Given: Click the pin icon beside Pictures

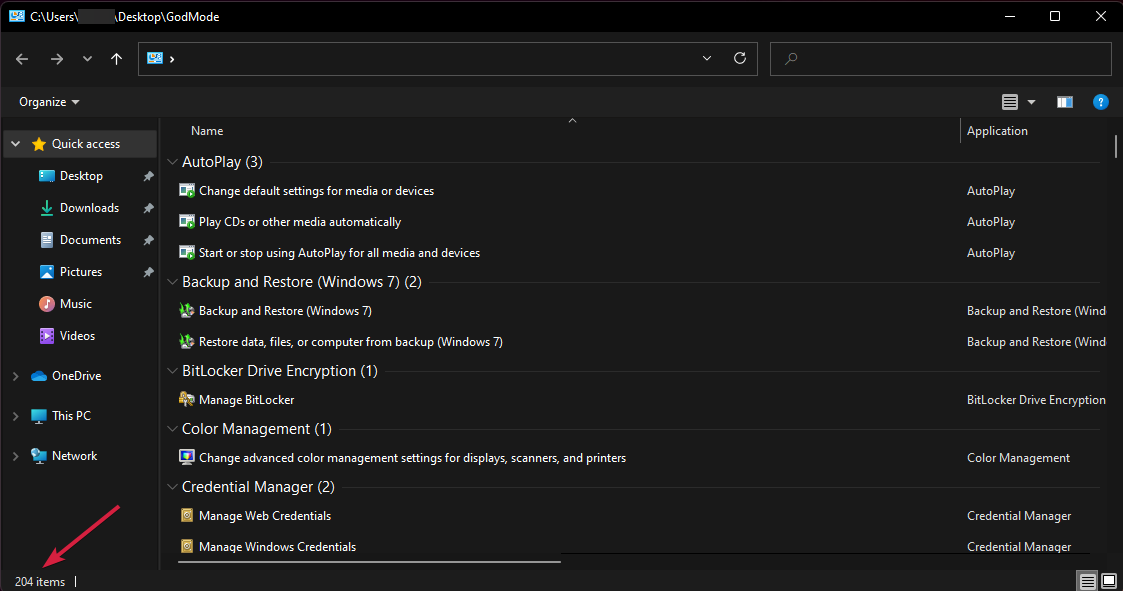Looking at the screenshot, I should coord(148,272).
